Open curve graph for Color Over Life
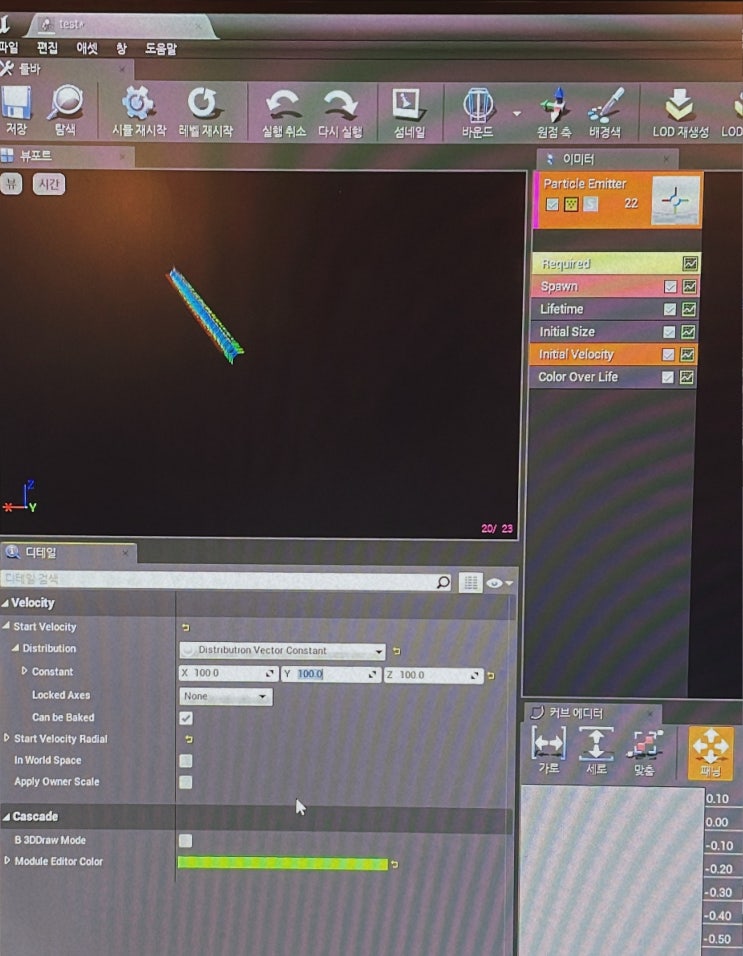Screen dimensions: 743x956 687,377
